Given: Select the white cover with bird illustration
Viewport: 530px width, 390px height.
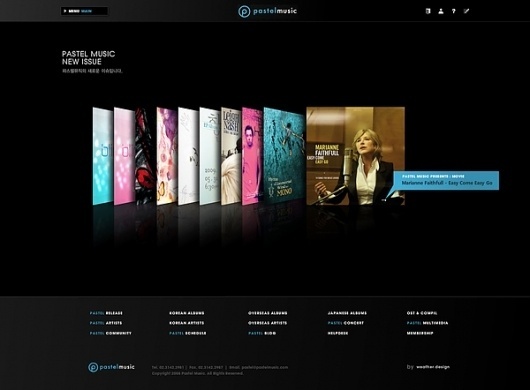Looking at the screenshot, I should [188, 156].
